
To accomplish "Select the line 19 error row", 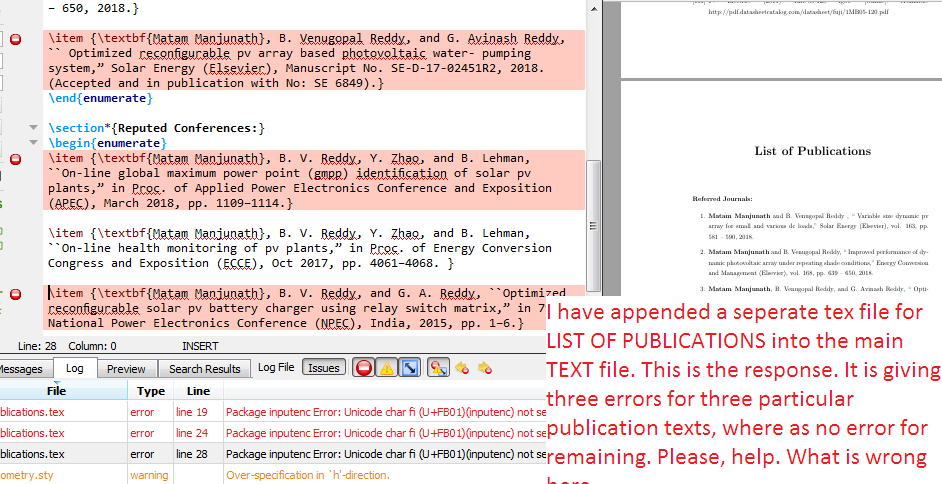I will coord(273,413).
